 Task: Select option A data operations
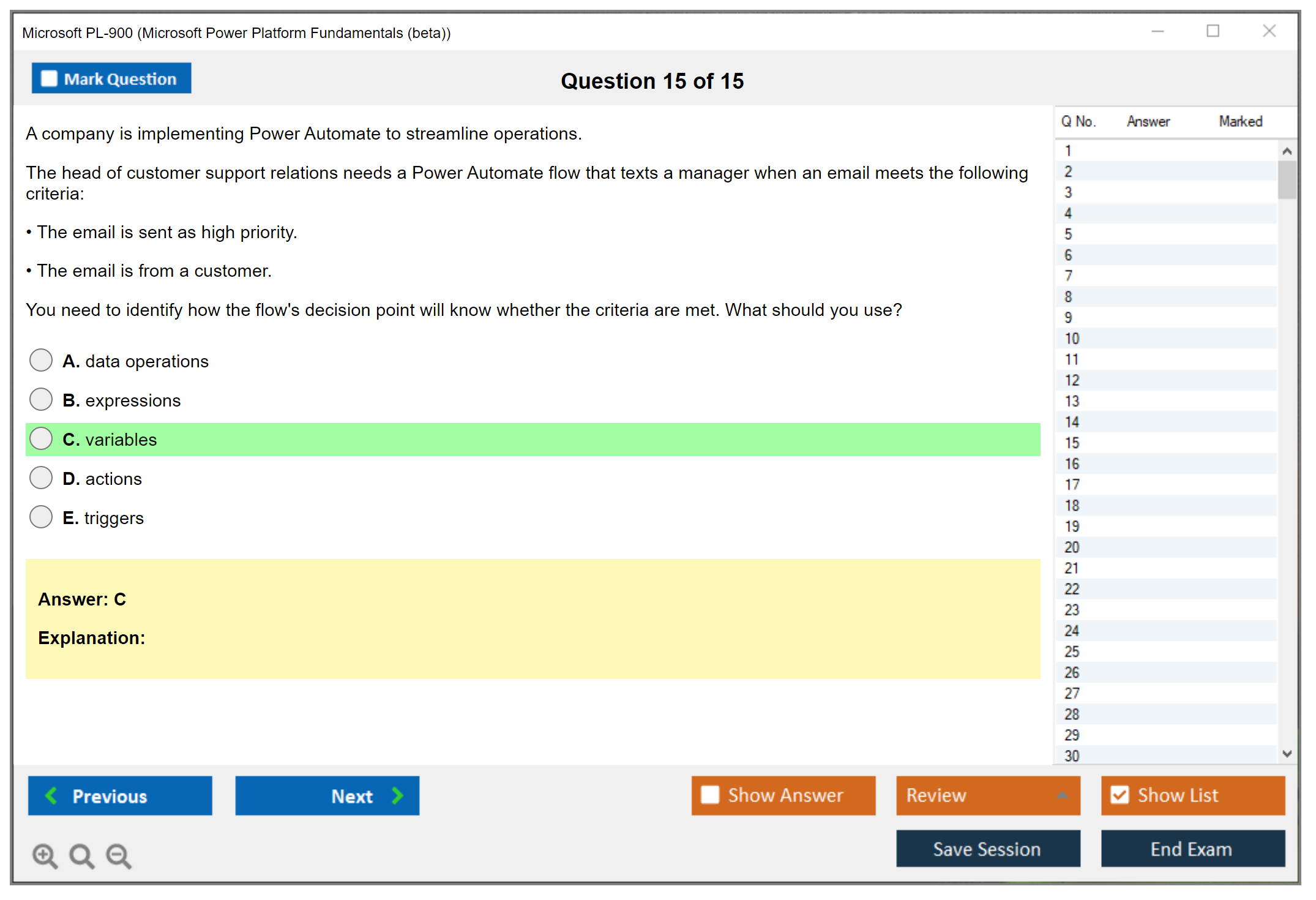click(x=41, y=361)
